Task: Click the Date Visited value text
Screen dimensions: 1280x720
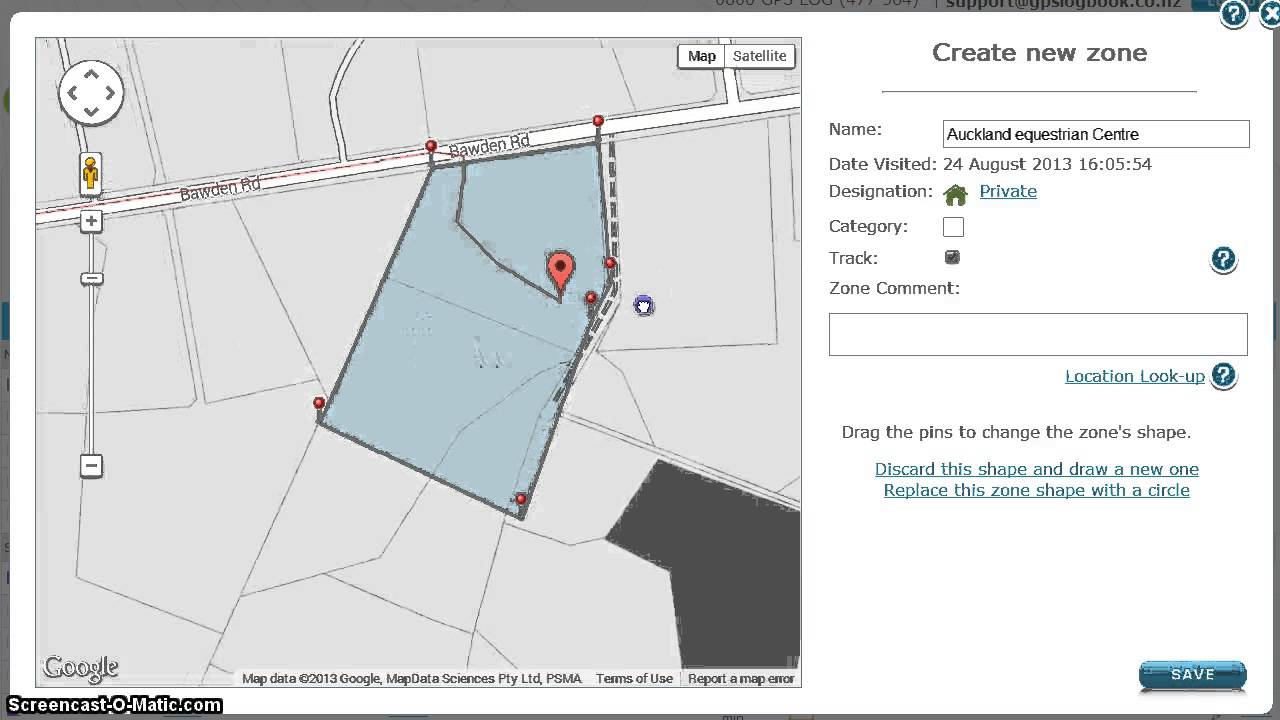Action: [x=1047, y=164]
